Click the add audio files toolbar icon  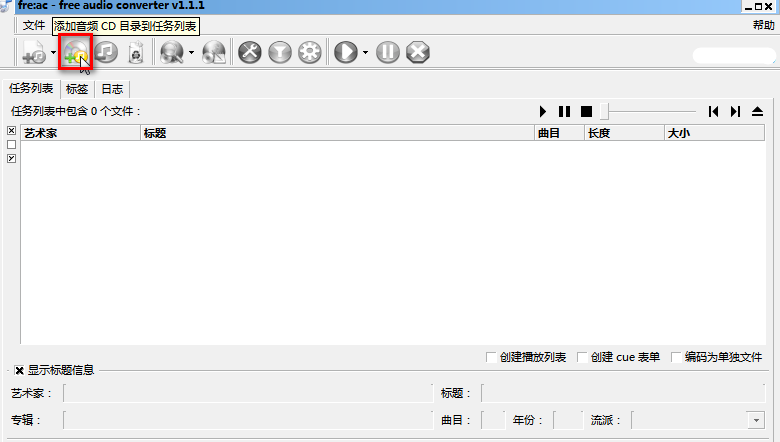click(34, 52)
